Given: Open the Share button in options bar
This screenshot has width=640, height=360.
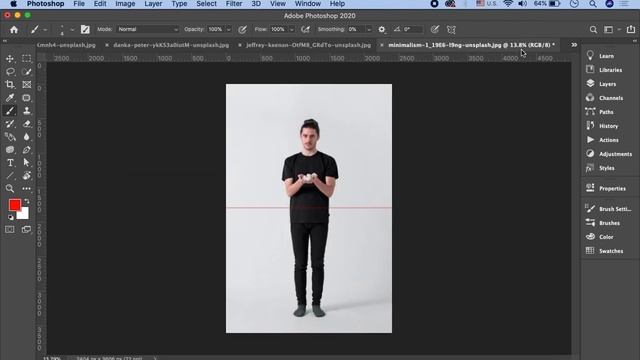Looking at the screenshot, I should click(x=631, y=29).
